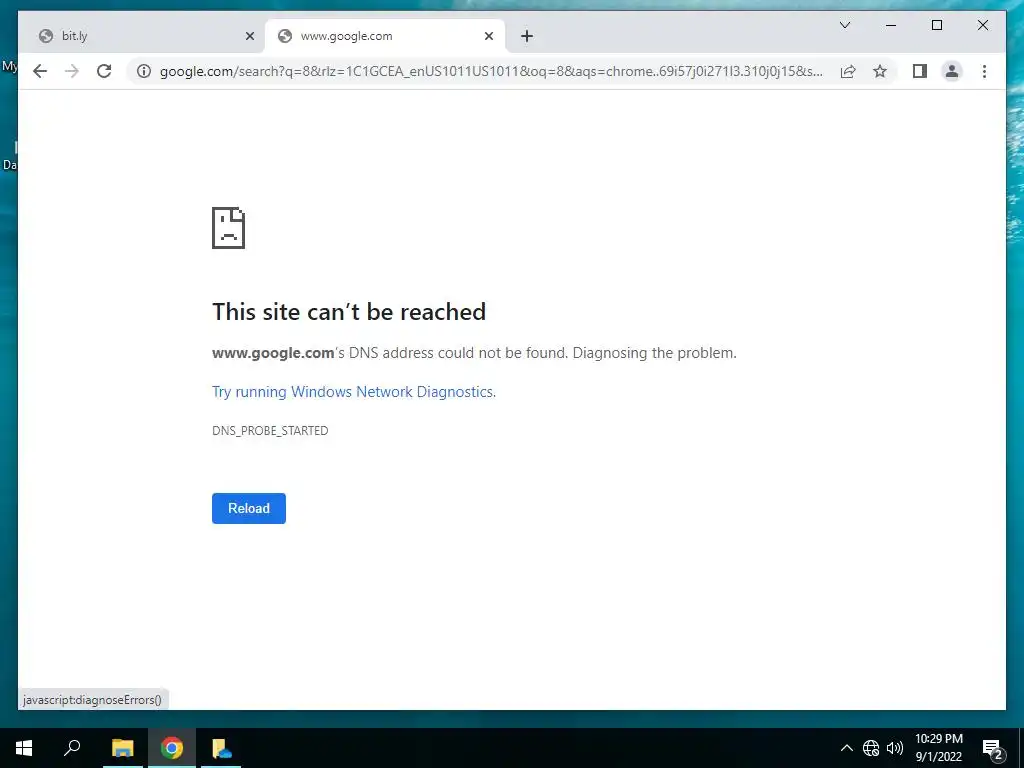Close the www.google.com tab
This screenshot has height=768, width=1024.
pos(488,37)
